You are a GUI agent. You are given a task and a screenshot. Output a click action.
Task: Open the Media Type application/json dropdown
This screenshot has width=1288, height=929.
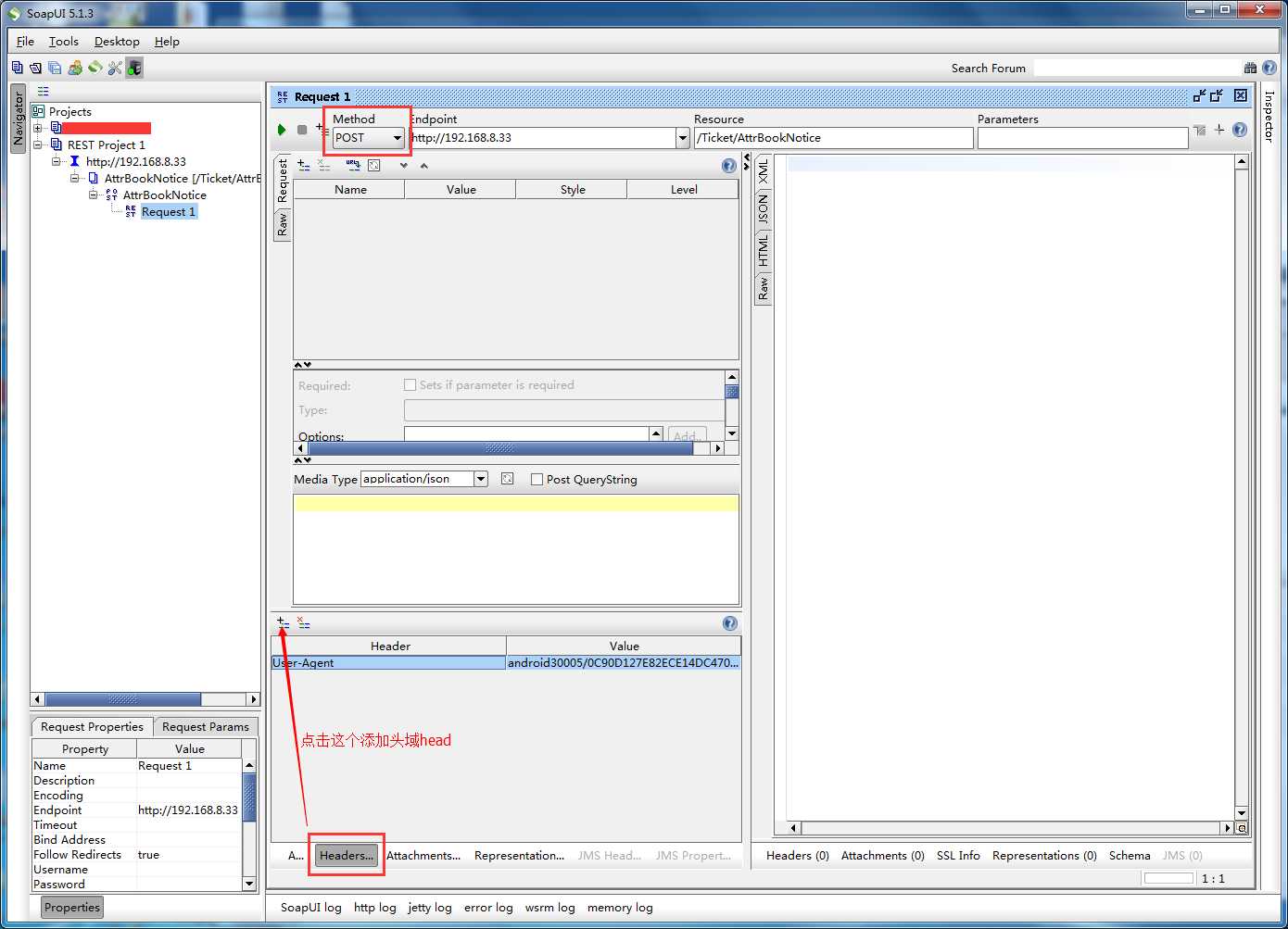click(481, 479)
